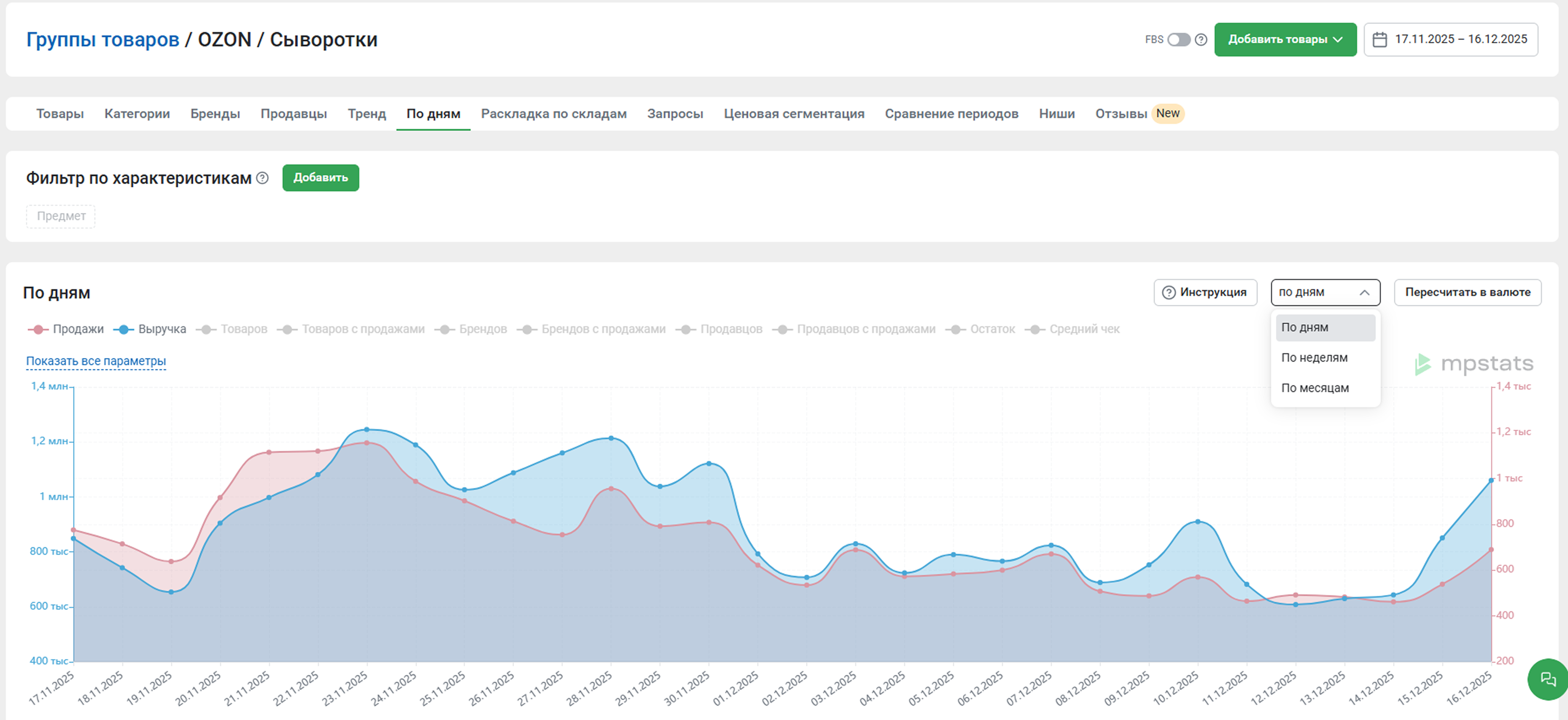Click help icon beside Фильтр по характеристикам
The width and height of the screenshot is (1568, 720).
pyautogui.click(x=262, y=178)
